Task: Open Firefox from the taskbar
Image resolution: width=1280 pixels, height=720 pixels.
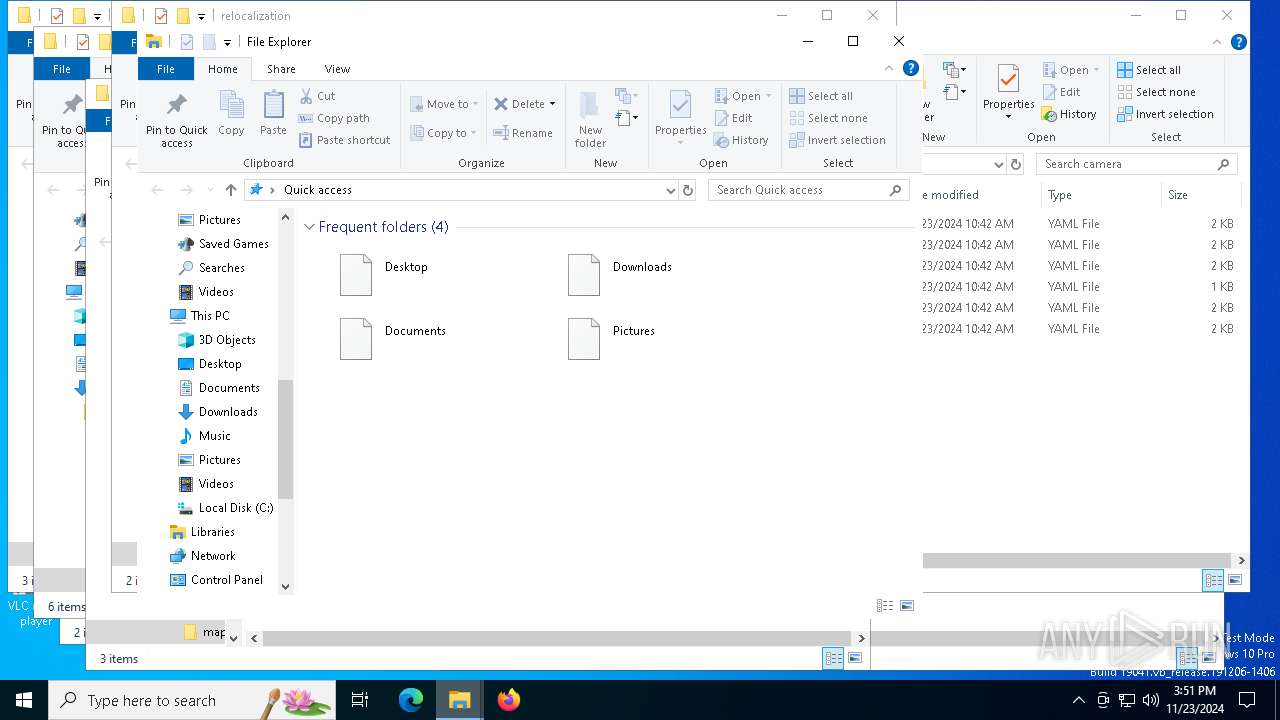Action: 509,700
